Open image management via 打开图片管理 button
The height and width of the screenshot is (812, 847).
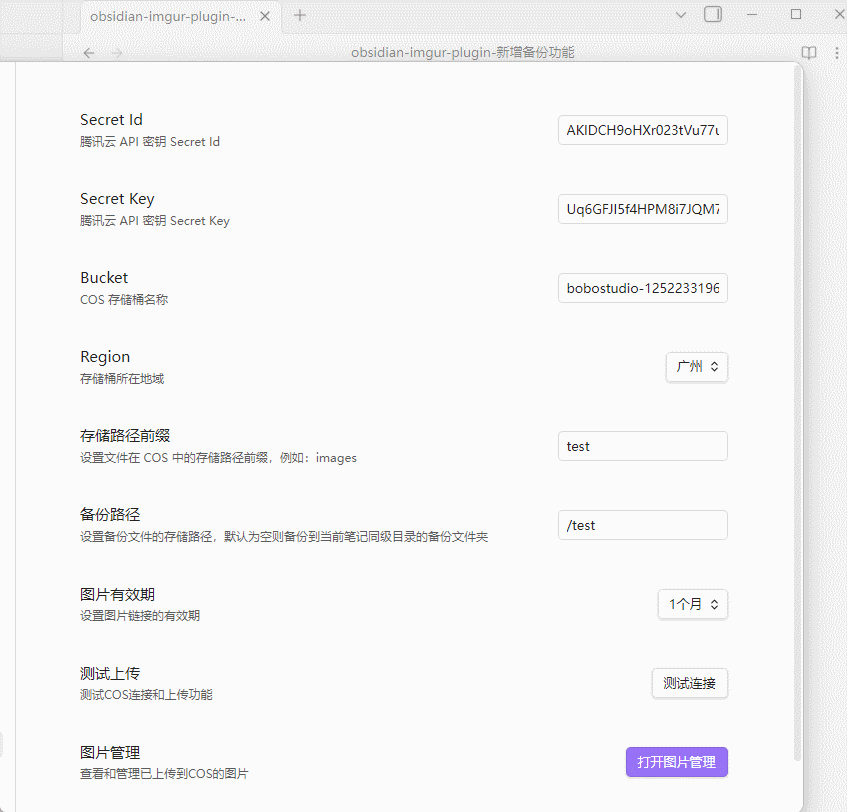click(x=676, y=761)
